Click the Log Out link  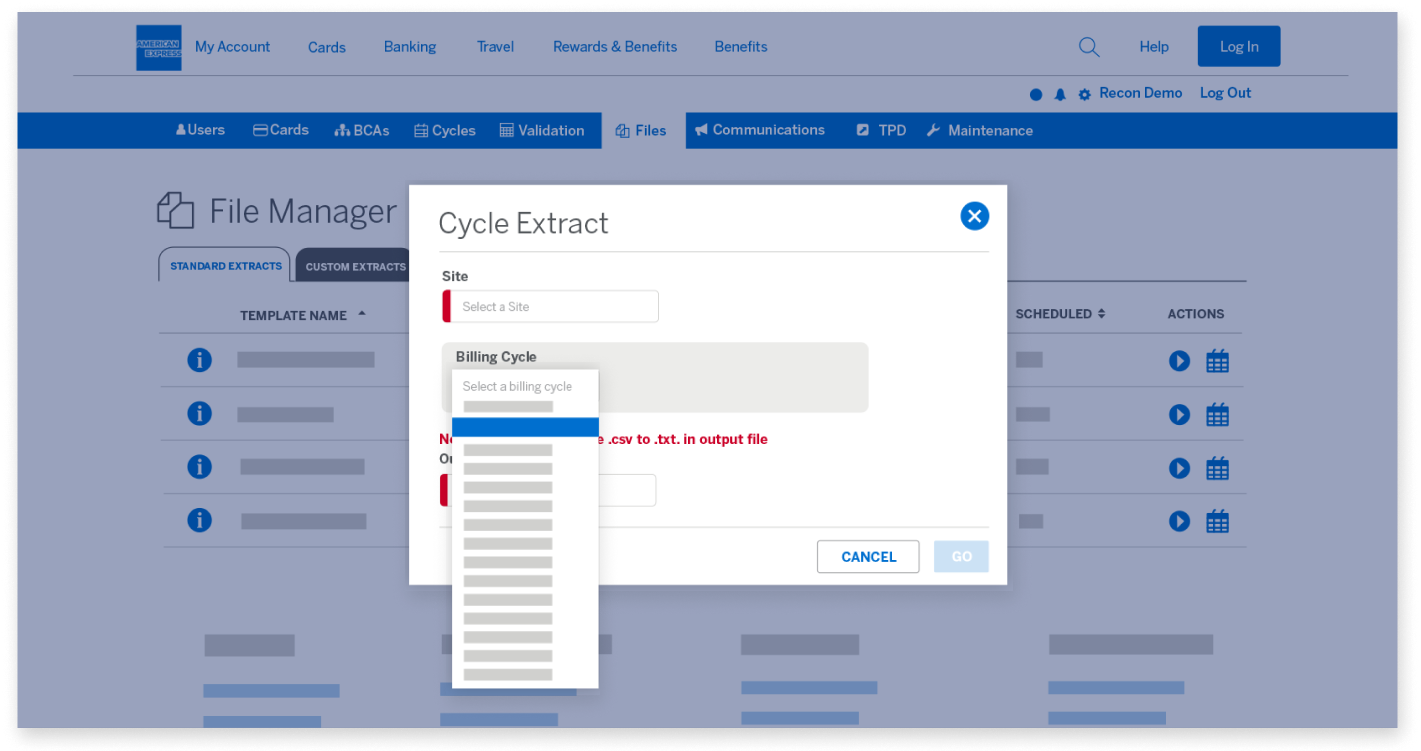pos(1225,93)
